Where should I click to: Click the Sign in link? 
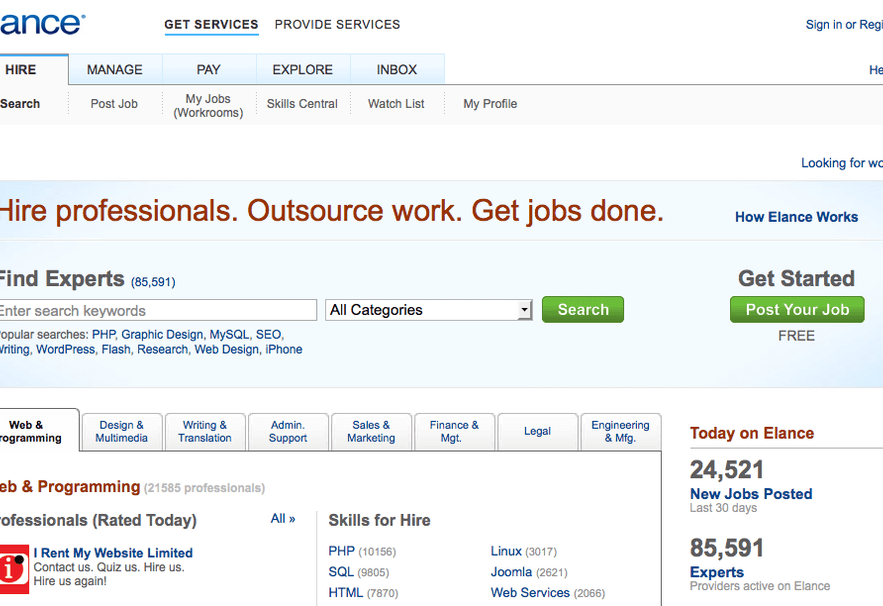click(824, 25)
